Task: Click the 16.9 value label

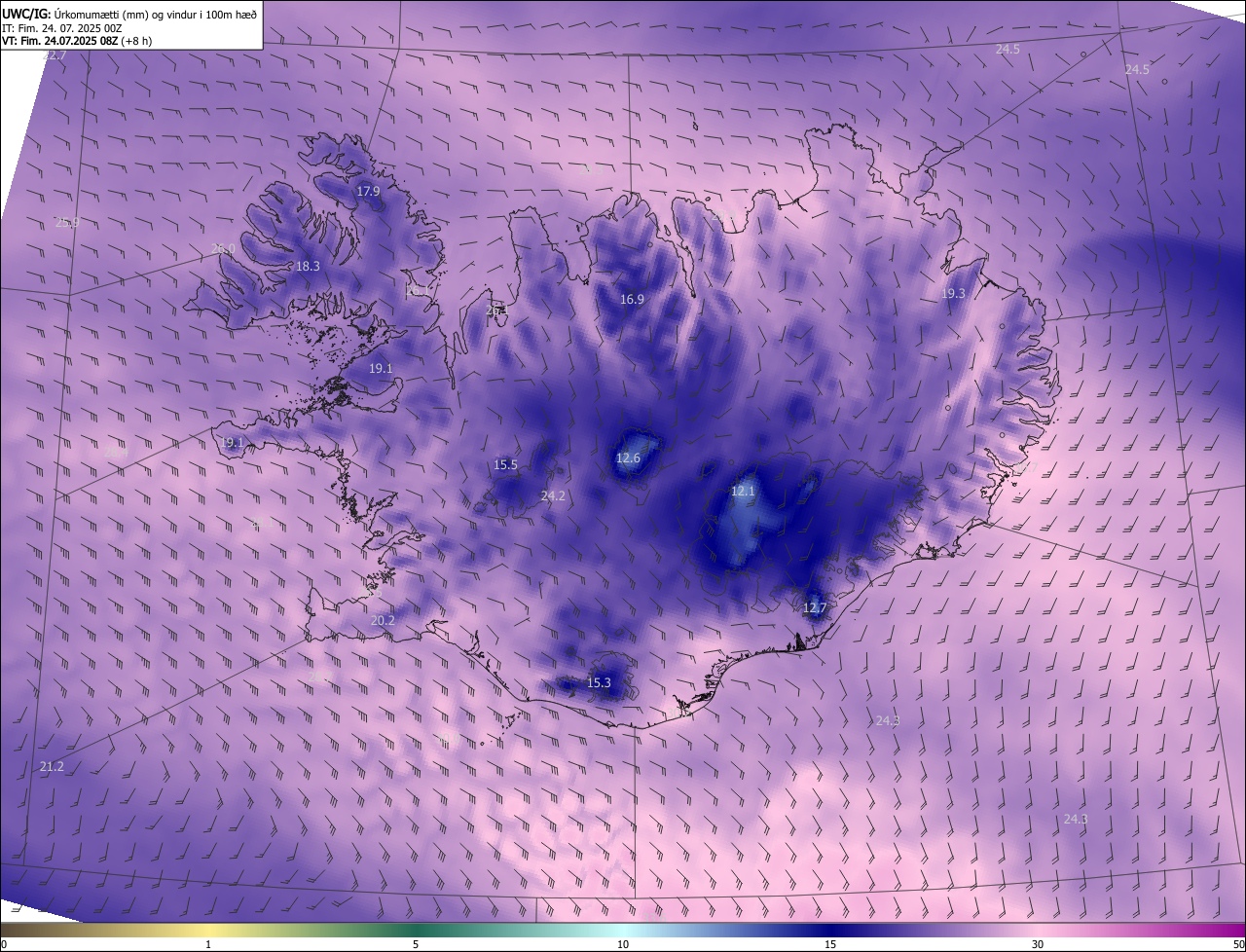Action: pyautogui.click(x=632, y=299)
